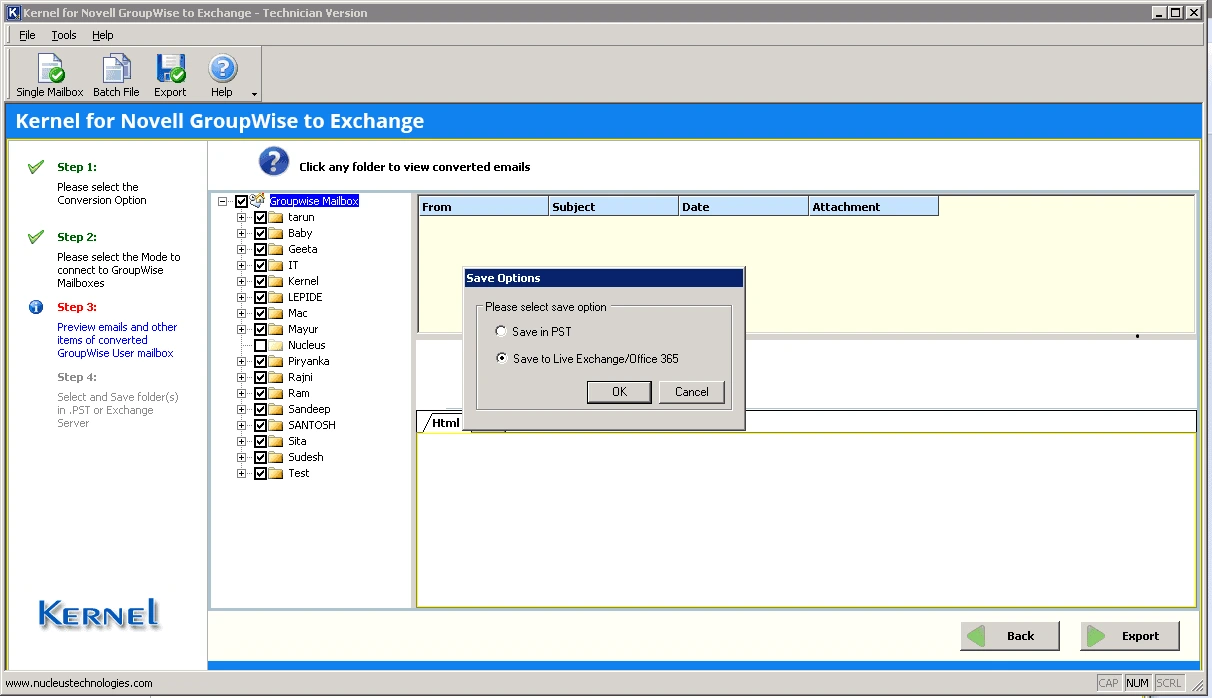This screenshot has width=1212, height=698.
Task: Click the Back button
Action: point(1010,636)
